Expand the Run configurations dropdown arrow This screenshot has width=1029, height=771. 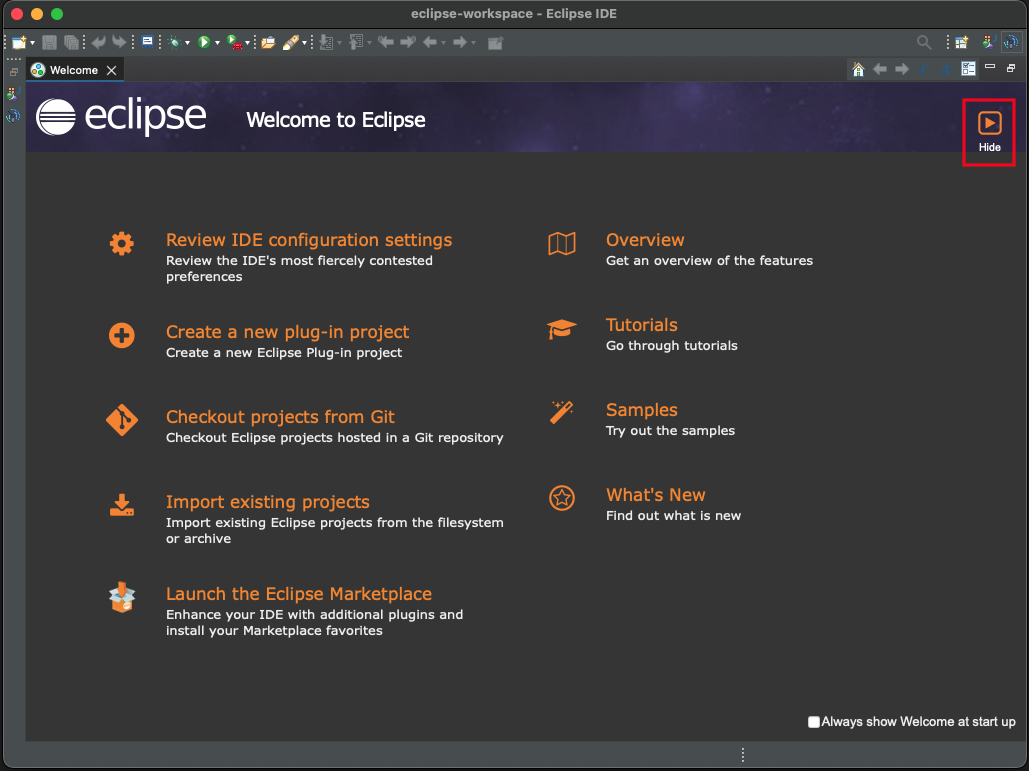[x=217, y=43]
